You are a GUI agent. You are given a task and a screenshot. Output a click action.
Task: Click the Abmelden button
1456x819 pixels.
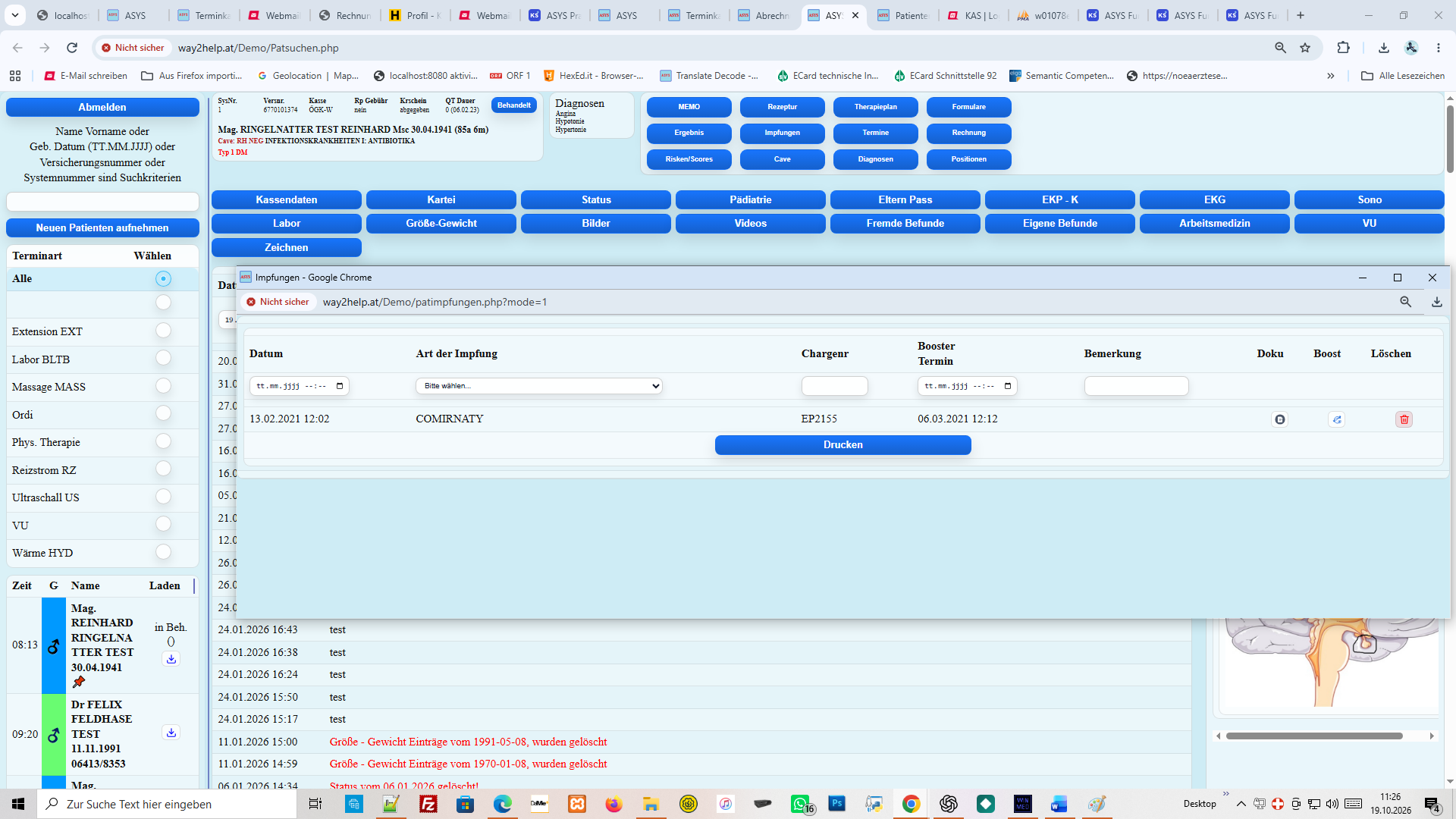[102, 107]
